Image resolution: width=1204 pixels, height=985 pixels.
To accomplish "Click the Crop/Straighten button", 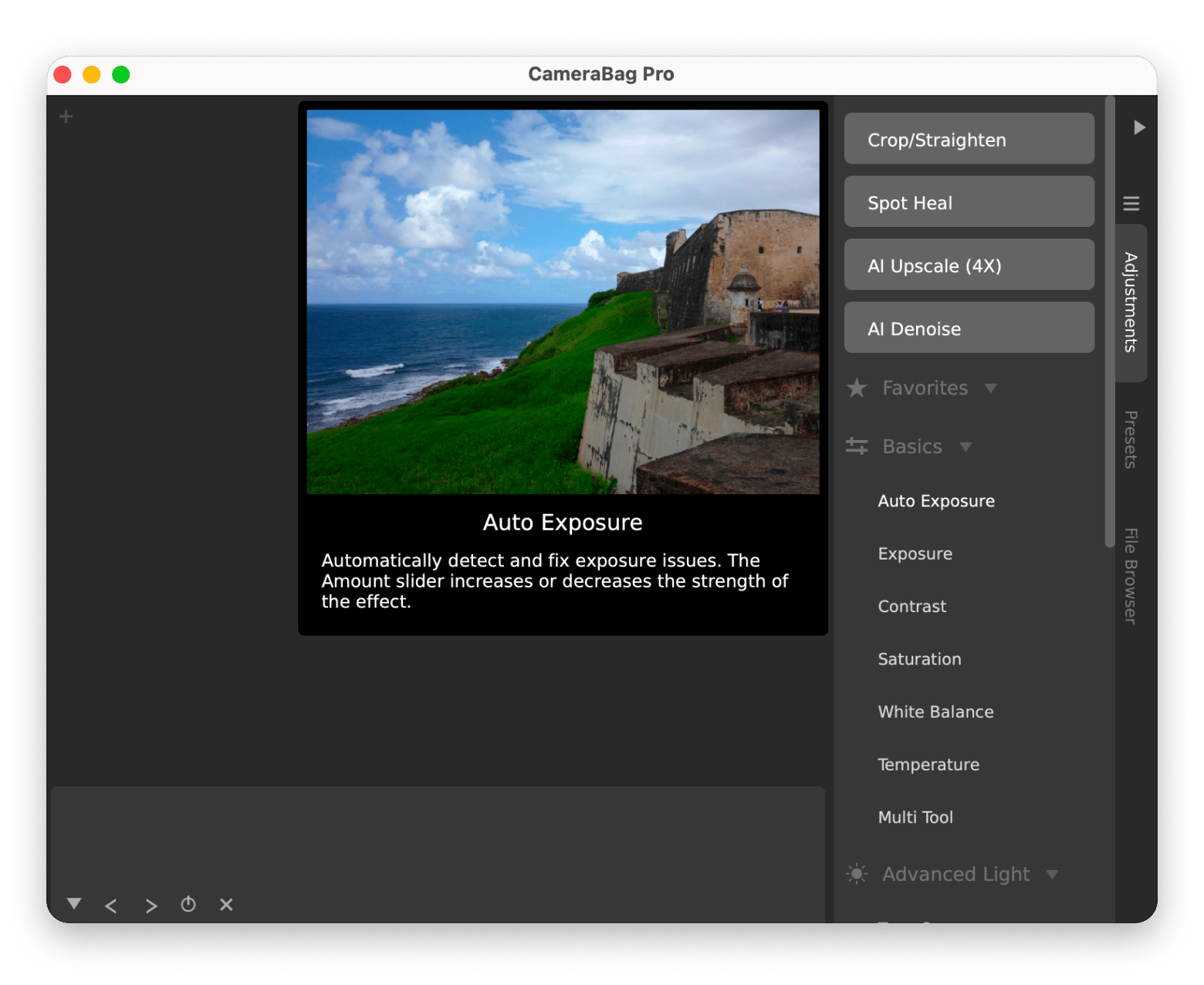I will (969, 139).
